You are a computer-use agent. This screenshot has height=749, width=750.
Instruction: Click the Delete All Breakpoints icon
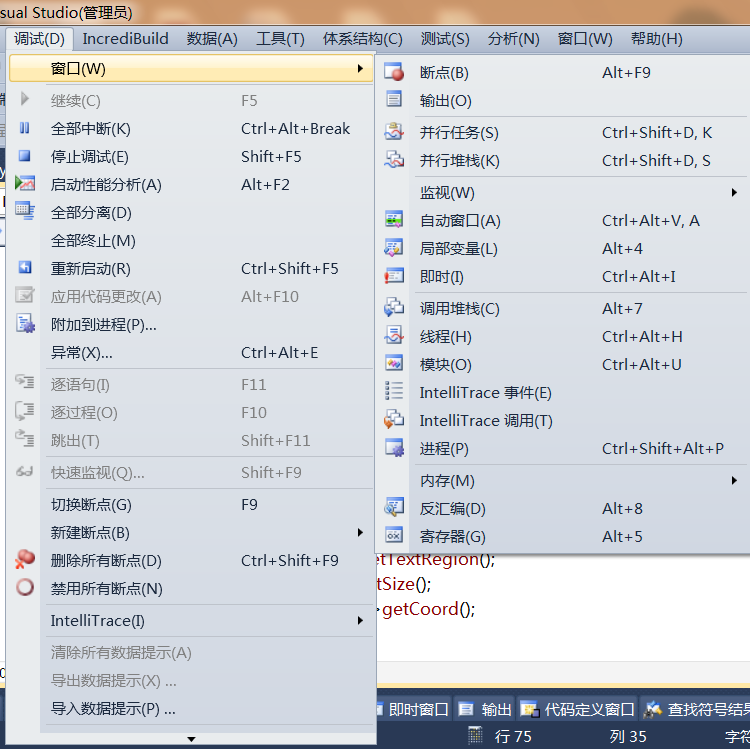pyautogui.click(x=25, y=559)
